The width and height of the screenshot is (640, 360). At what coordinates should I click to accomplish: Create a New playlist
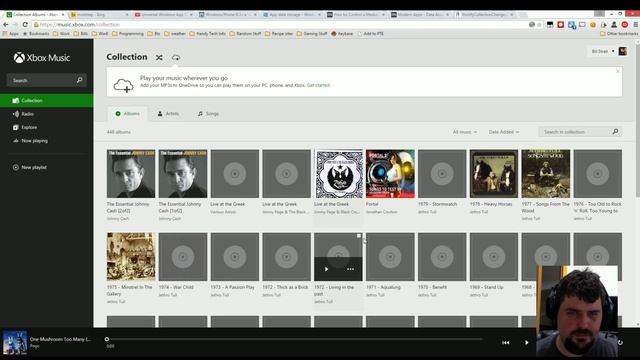(29, 167)
